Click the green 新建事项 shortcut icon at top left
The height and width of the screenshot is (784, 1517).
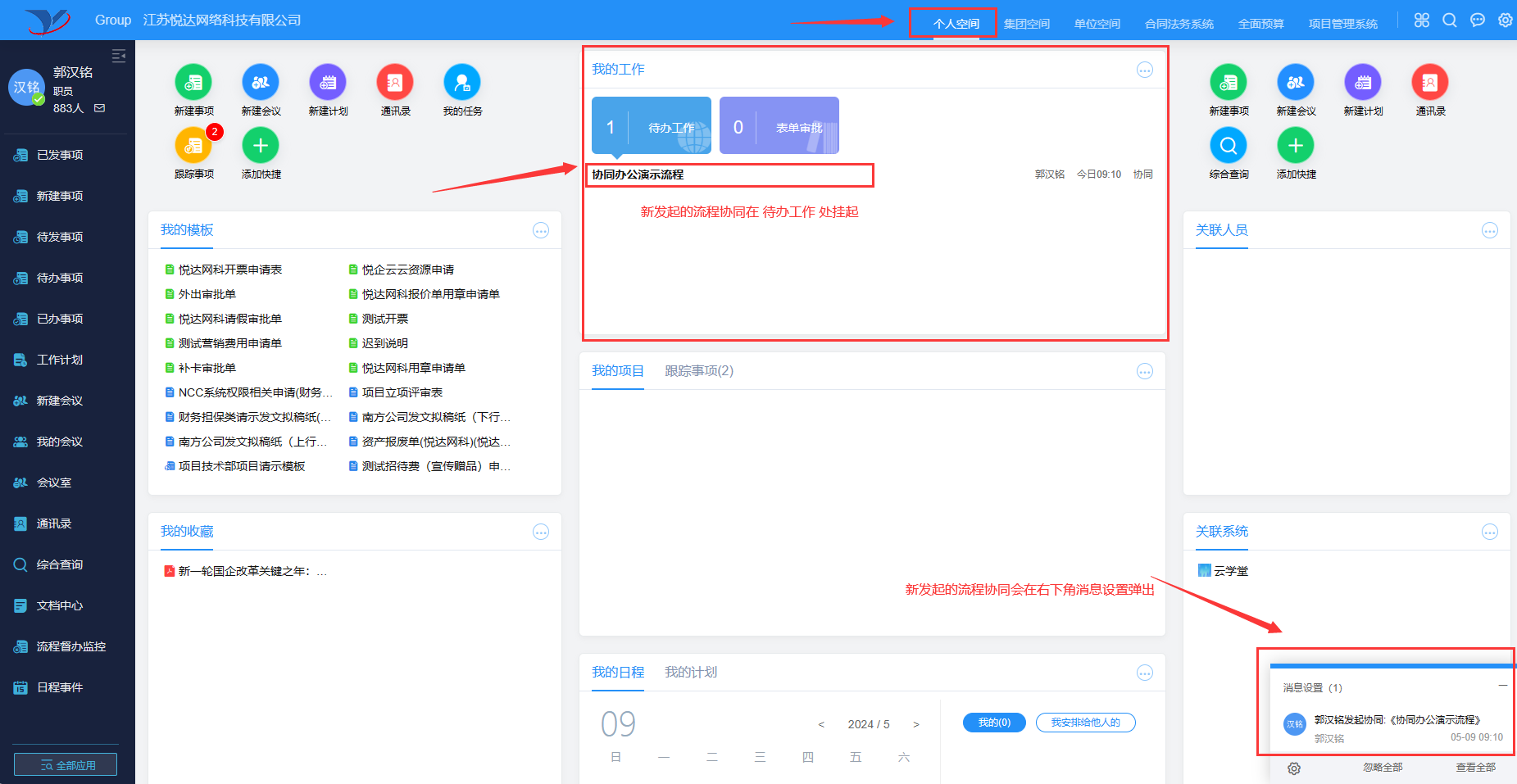(193, 82)
